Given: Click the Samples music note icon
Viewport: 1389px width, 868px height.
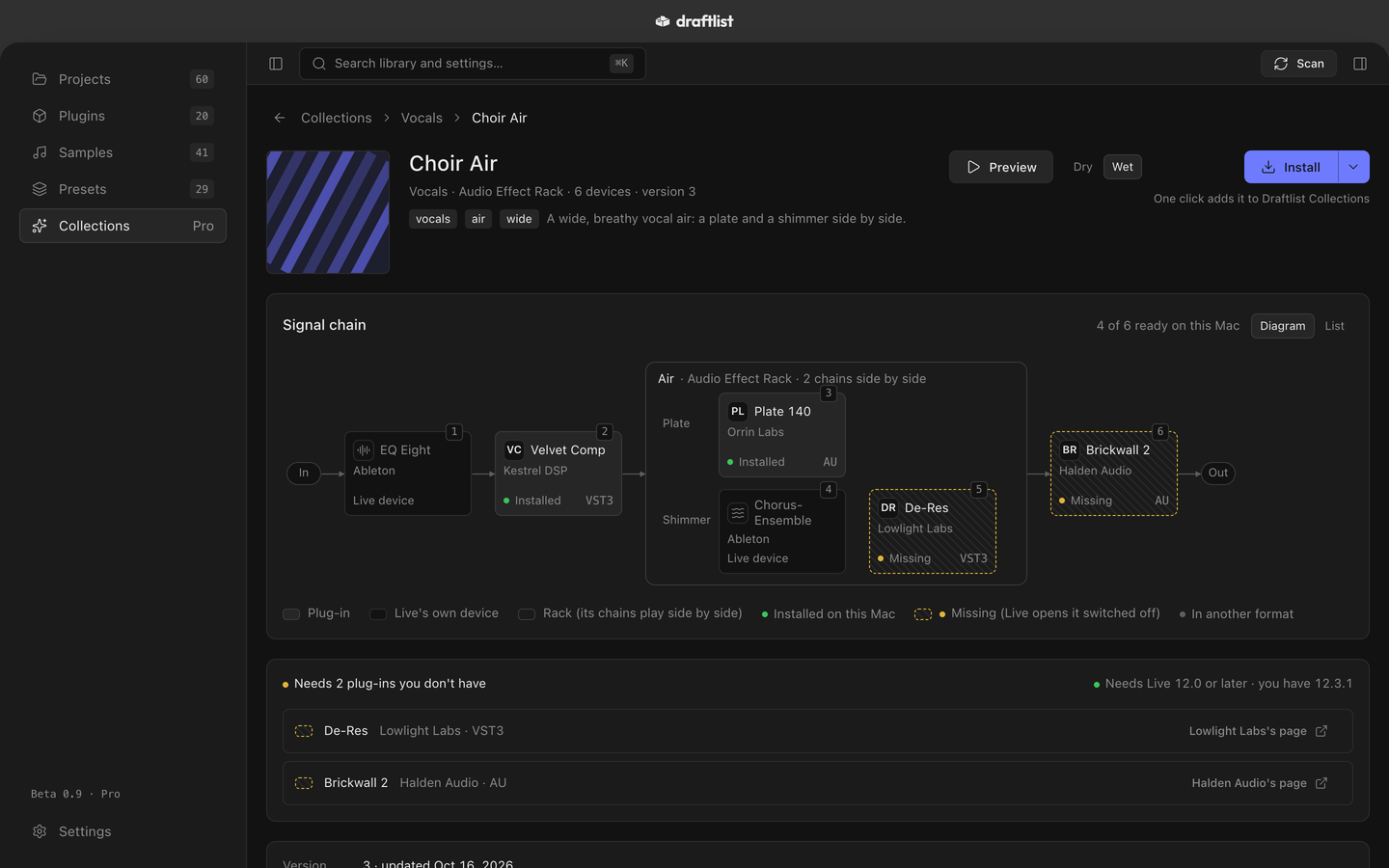Looking at the screenshot, I should tap(40, 152).
